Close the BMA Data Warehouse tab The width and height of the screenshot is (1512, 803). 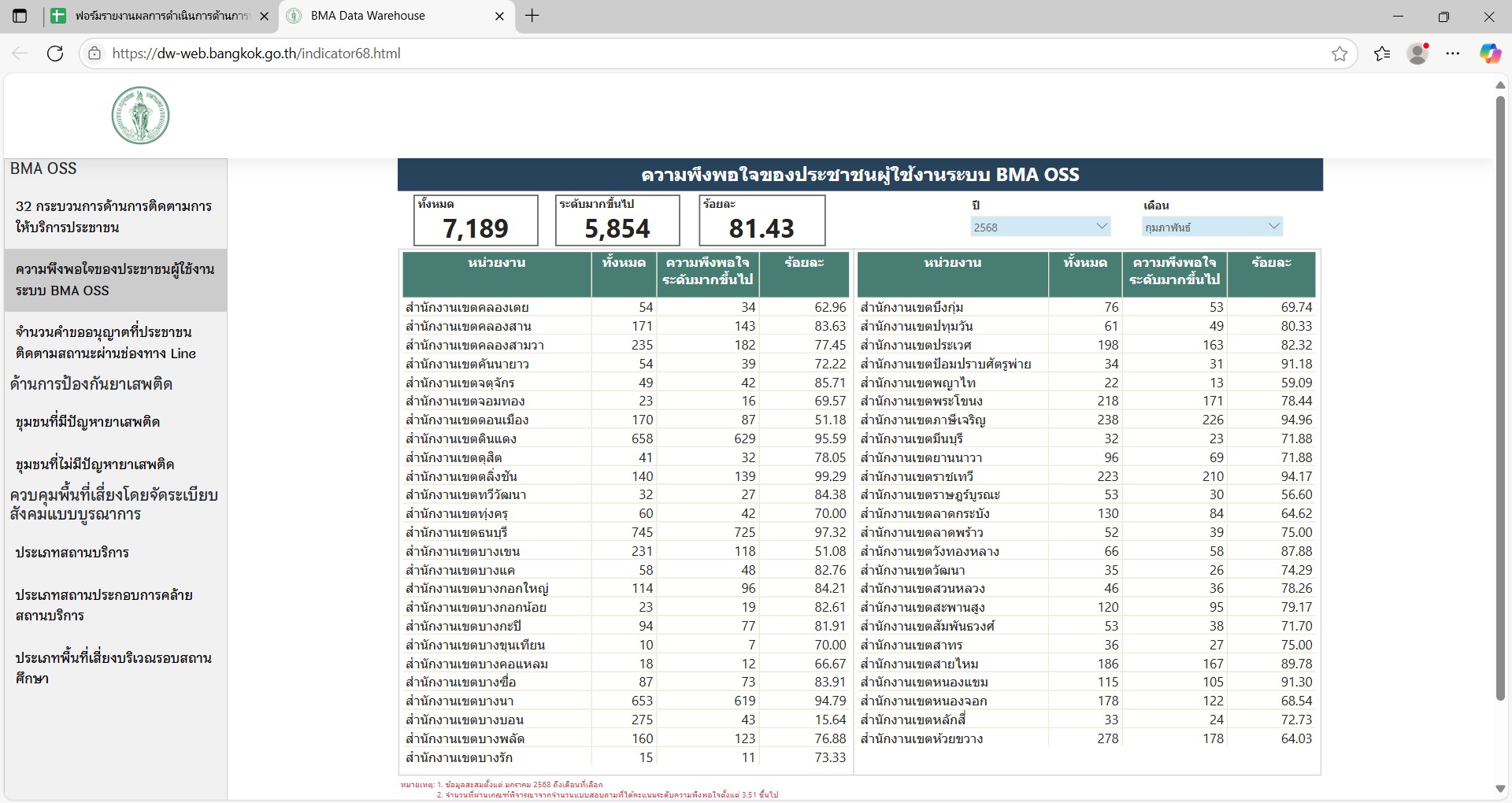499,16
